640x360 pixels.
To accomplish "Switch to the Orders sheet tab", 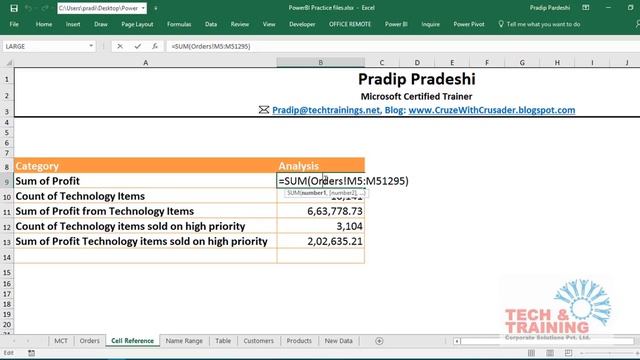I will [x=89, y=341].
